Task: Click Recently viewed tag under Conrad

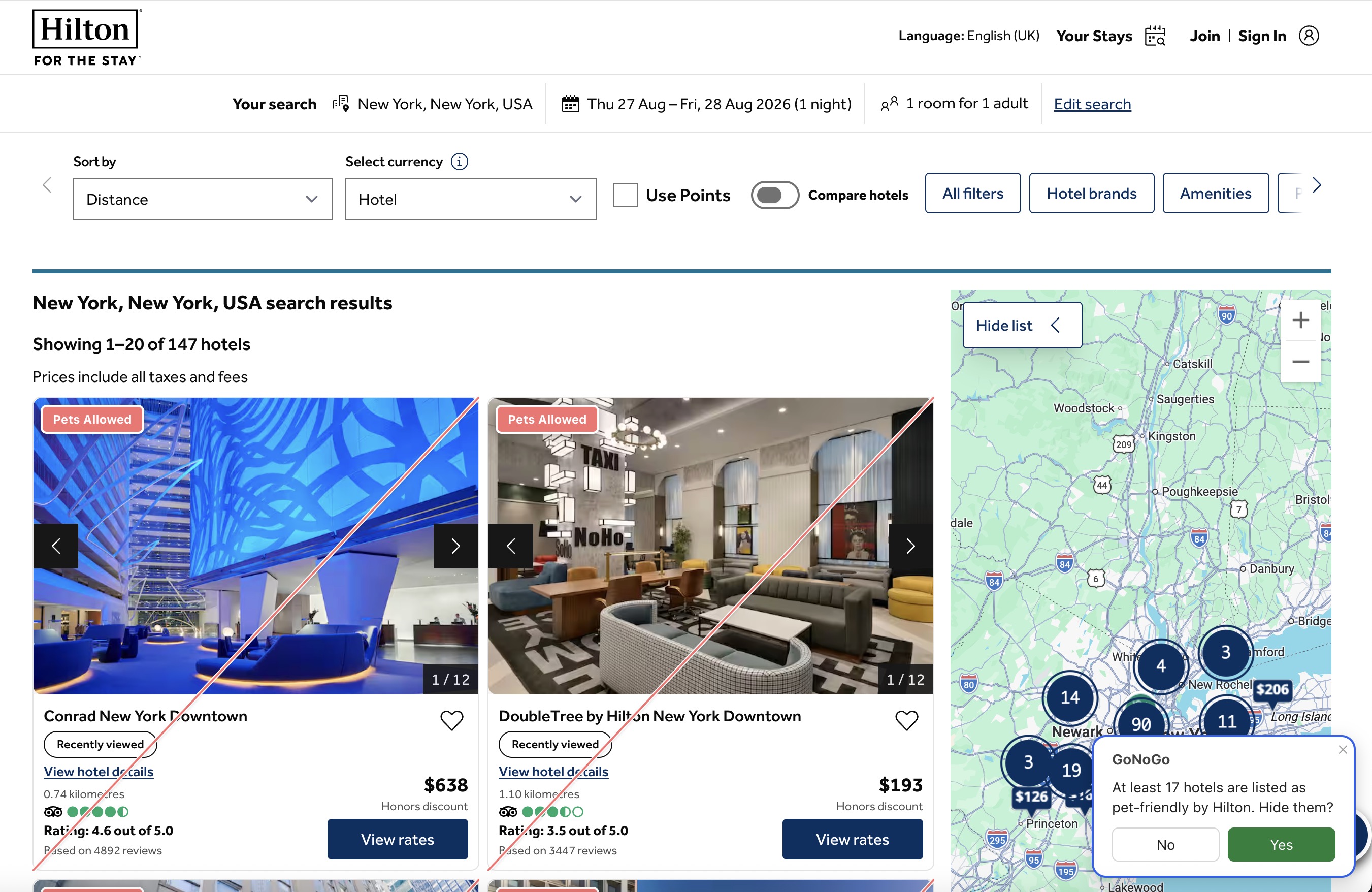Action: coord(101,744)
